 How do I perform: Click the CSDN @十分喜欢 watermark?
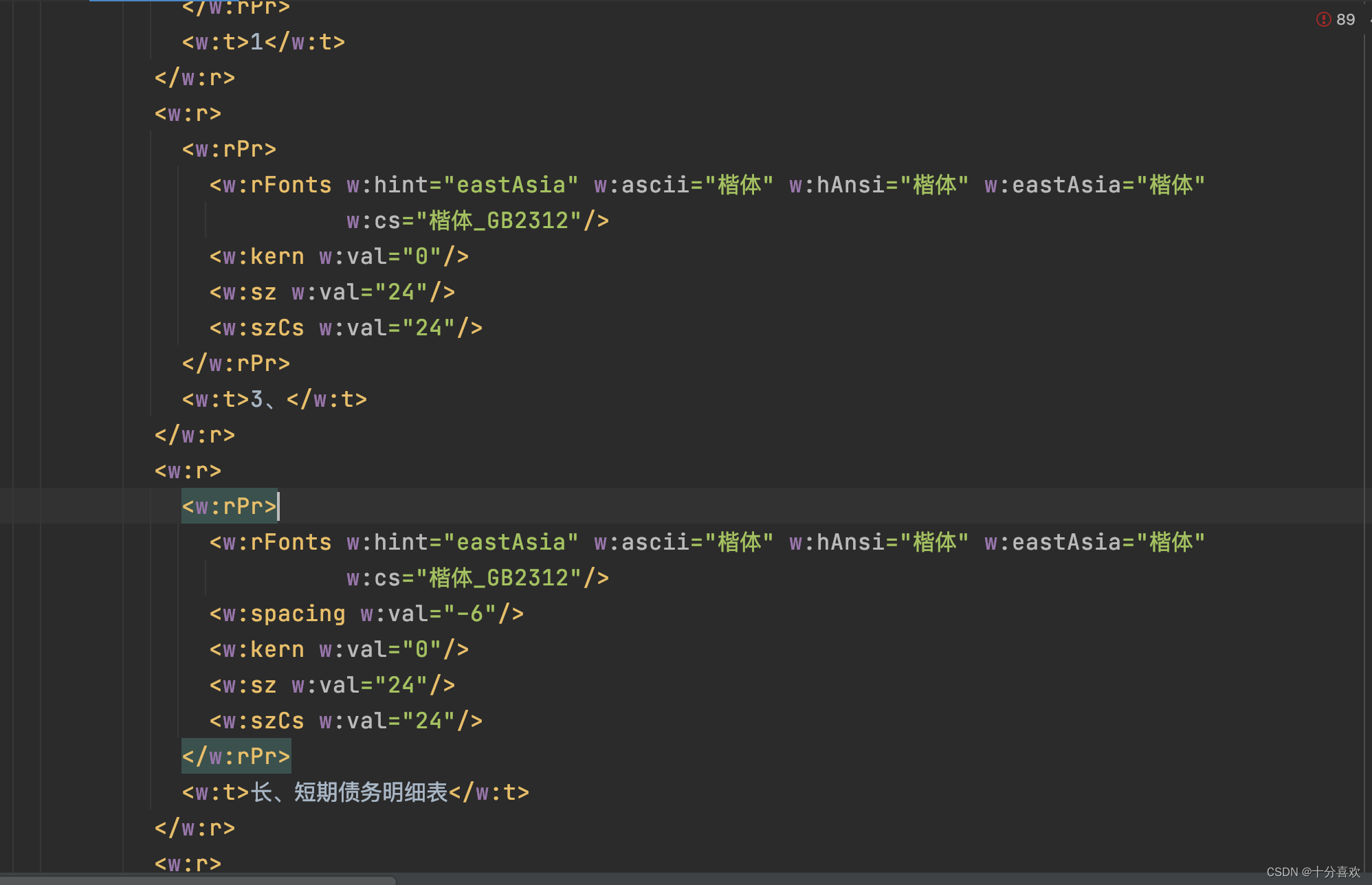pyautogui.click(x=1313, y=871)
